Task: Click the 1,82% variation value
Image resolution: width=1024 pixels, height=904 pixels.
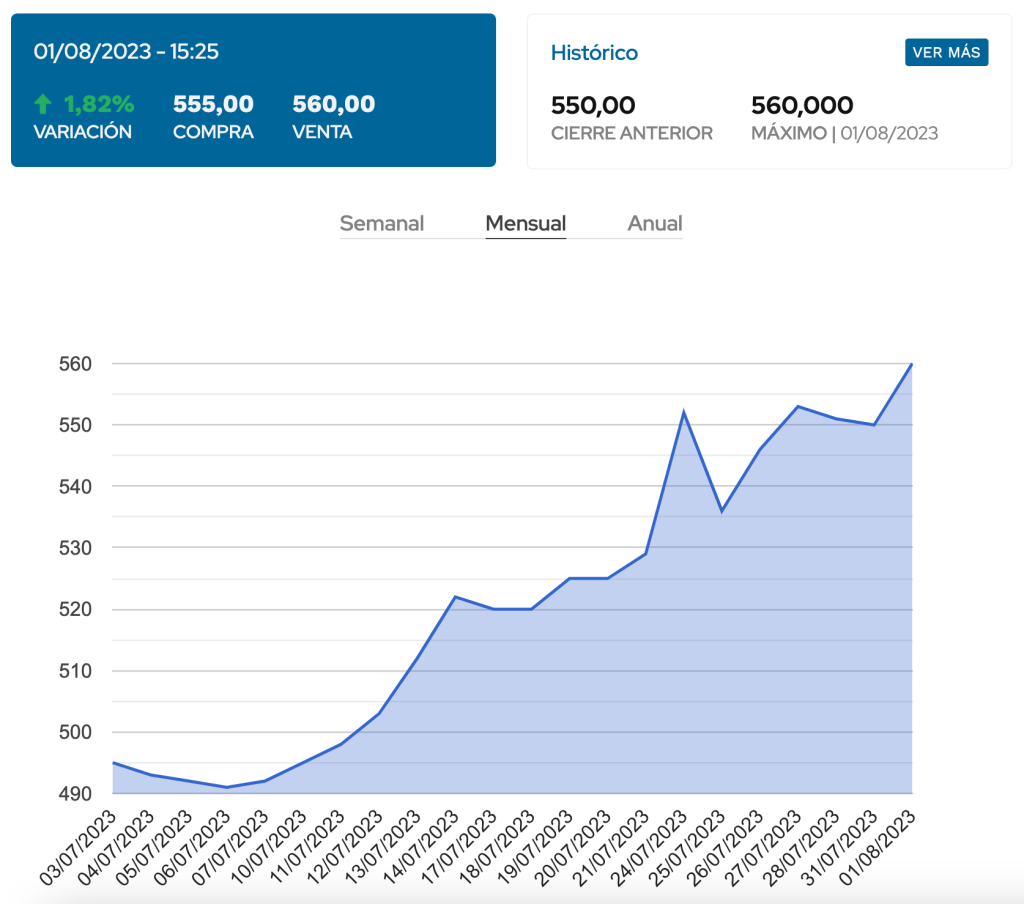Action: 98,104
